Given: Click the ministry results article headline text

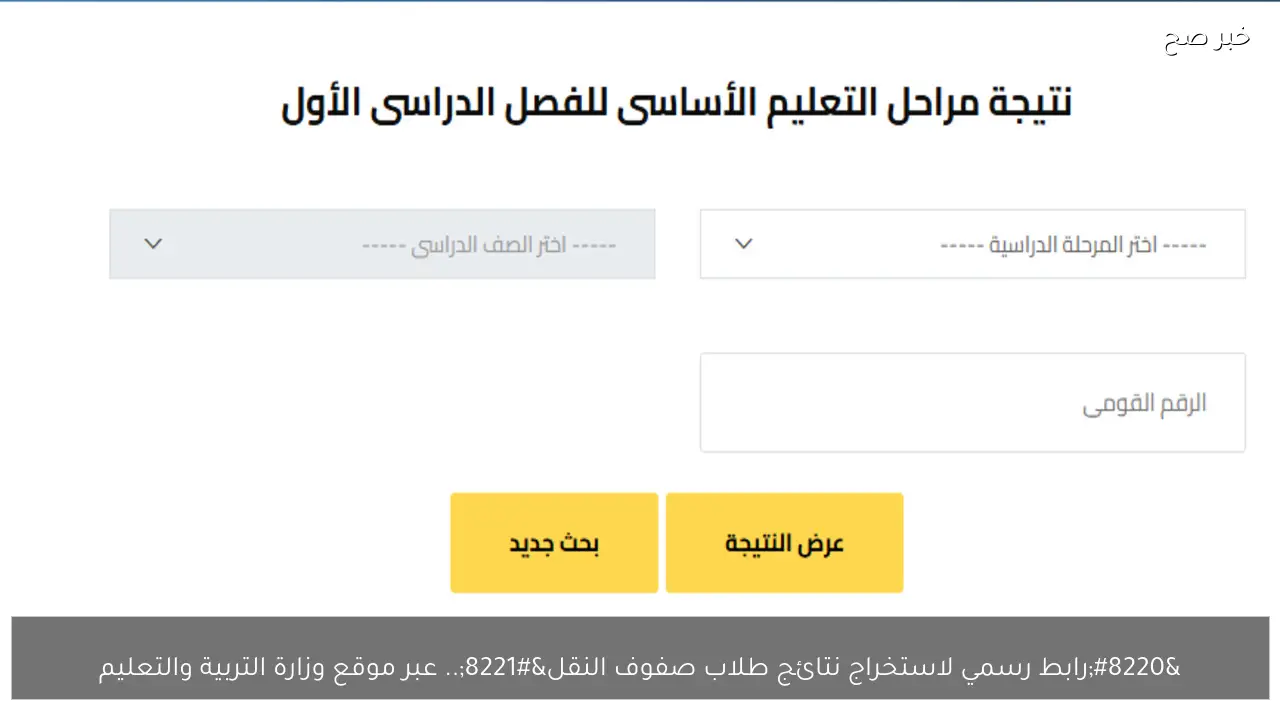Looking at the screenshot, I should [640, 667].
